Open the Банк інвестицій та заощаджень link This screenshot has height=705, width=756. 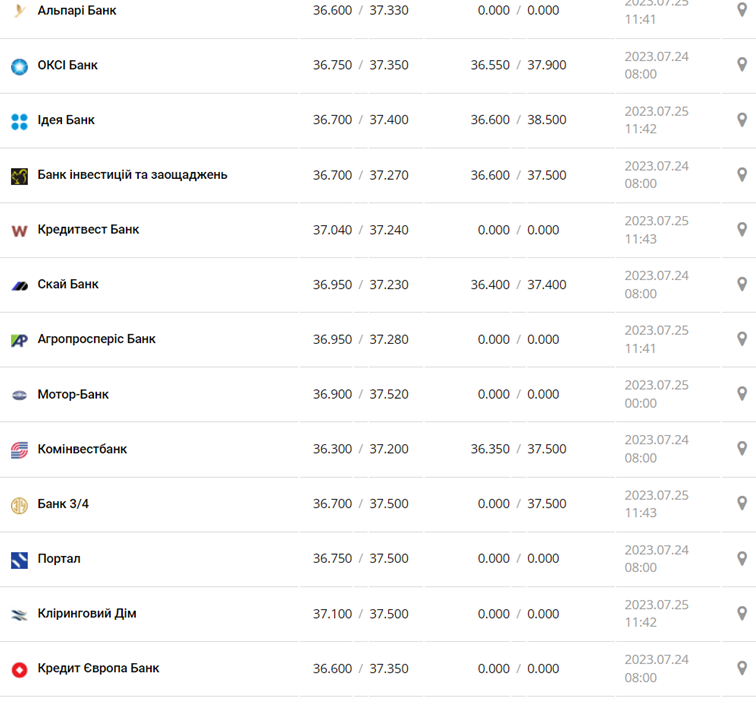coord(132,175)
